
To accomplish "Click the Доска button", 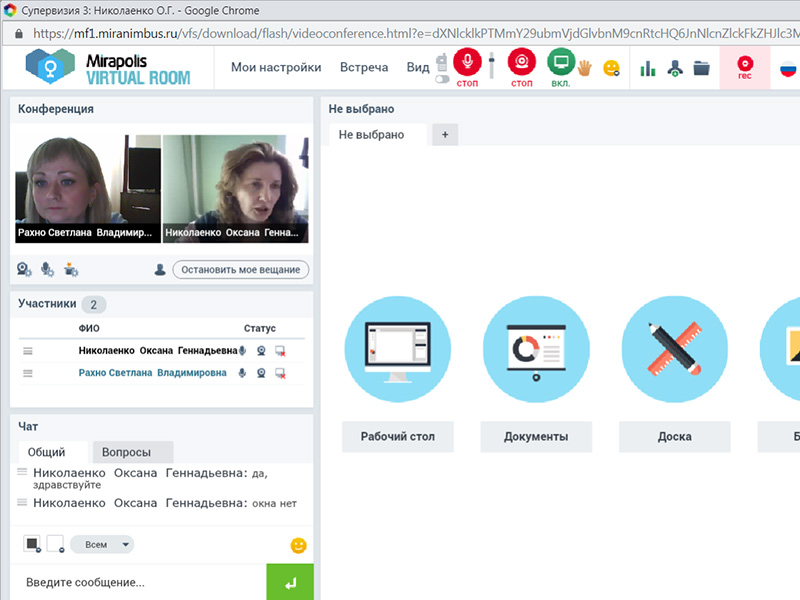I will click(674, 437).
